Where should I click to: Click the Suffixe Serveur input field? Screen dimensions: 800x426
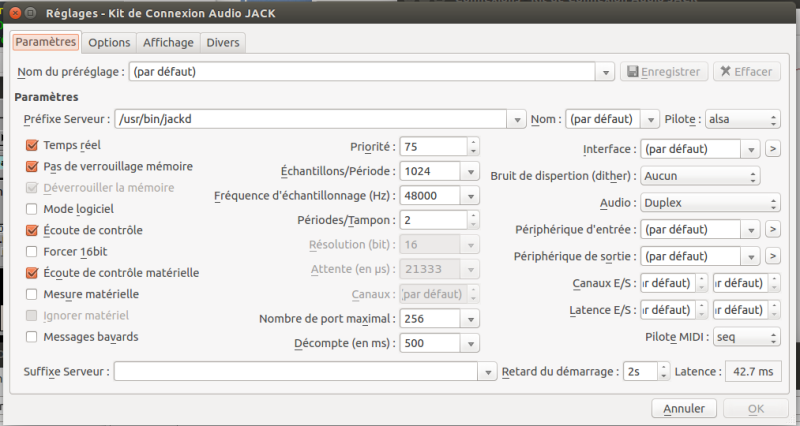point(296,371)
